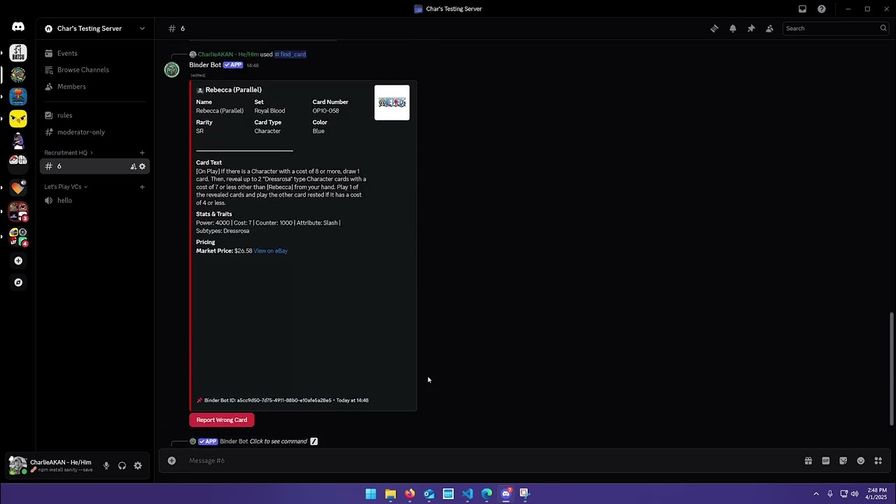This screenshot has height=504, width=896.
Task: Toggle headphones deafen
Action: point(122,466)
